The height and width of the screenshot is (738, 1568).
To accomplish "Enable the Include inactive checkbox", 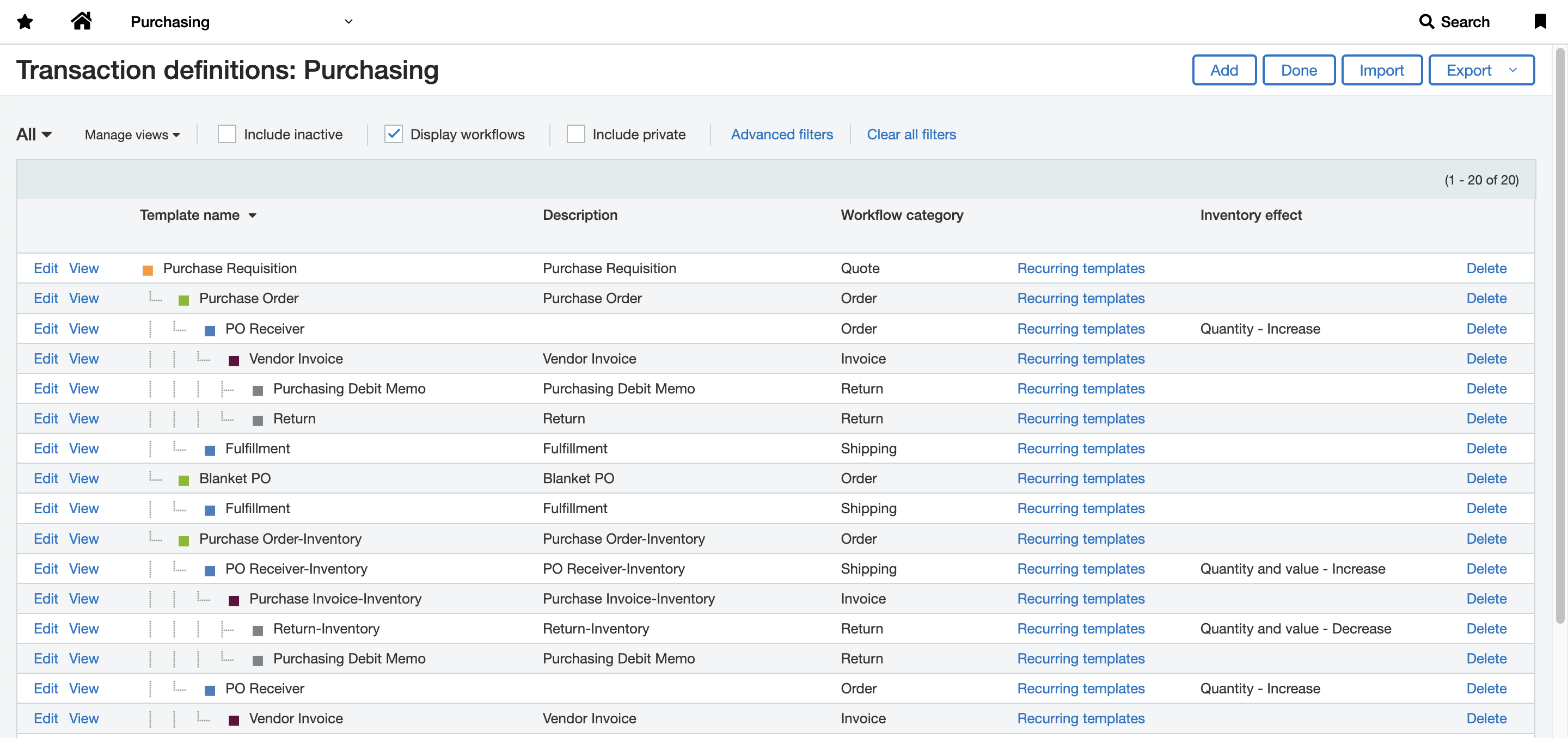I will point(226,134).
